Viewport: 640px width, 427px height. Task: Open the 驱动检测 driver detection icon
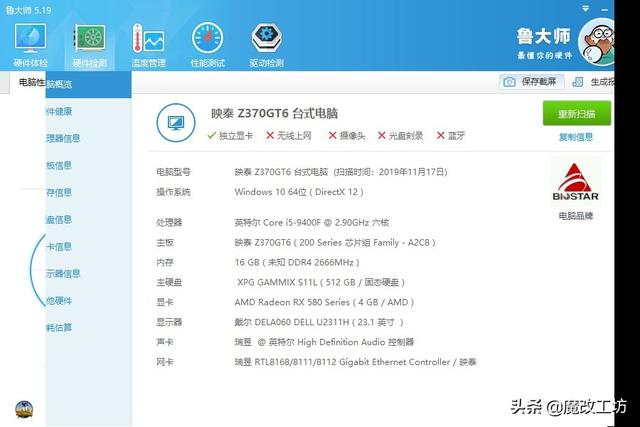click(x=267, y=44)
